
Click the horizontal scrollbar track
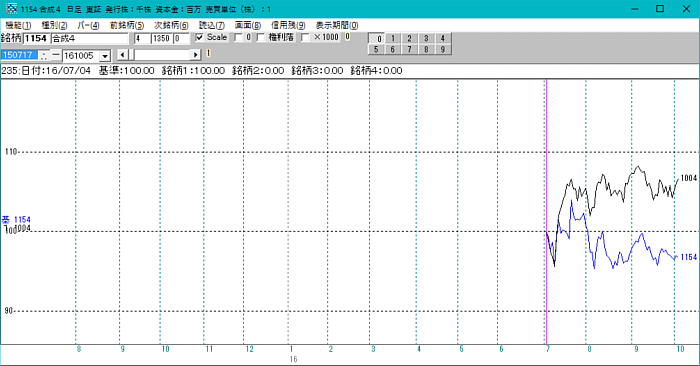point(162,55)
